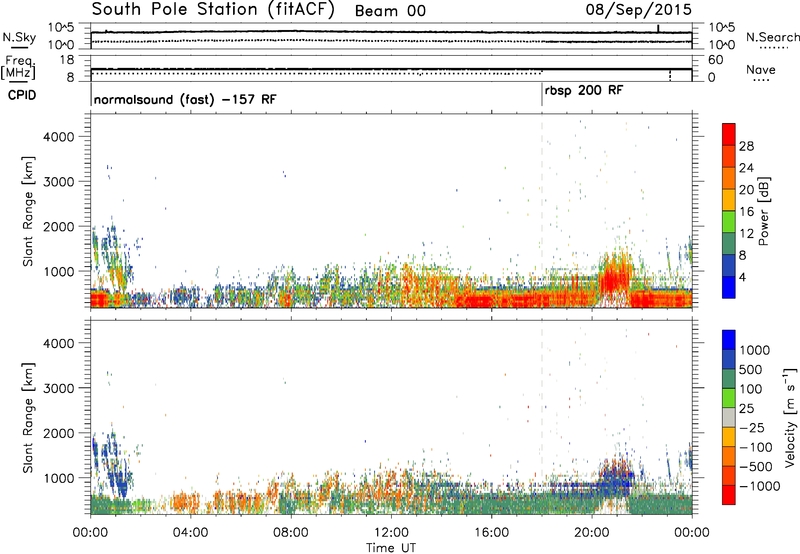Click the '16:00' time tick label
The width and height of the screenshot is (800, 554).
tap(491, 533)
